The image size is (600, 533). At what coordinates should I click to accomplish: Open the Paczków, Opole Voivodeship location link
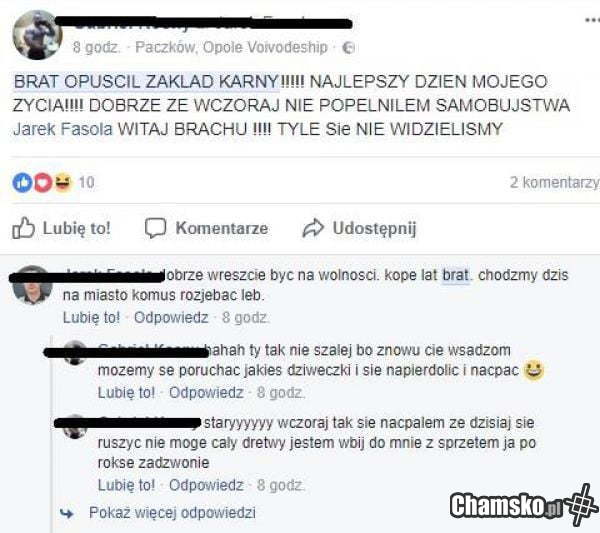tap(232, 47)
